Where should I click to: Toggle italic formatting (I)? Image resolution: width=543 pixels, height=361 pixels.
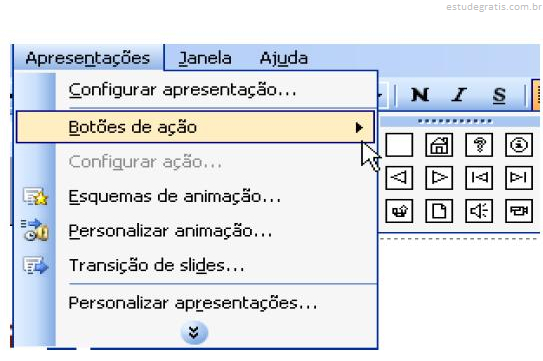coord(460,95)
